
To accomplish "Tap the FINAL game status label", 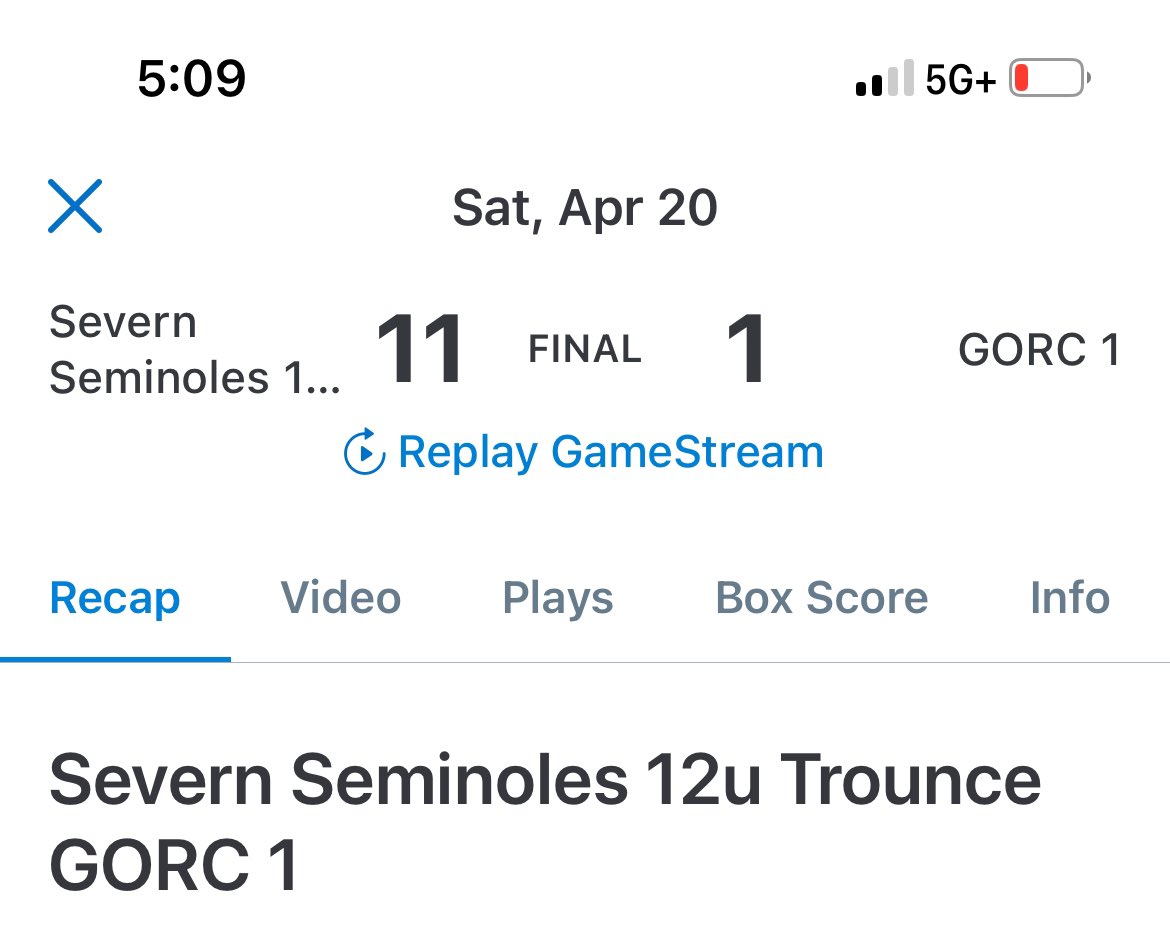I will click(585, 349).
